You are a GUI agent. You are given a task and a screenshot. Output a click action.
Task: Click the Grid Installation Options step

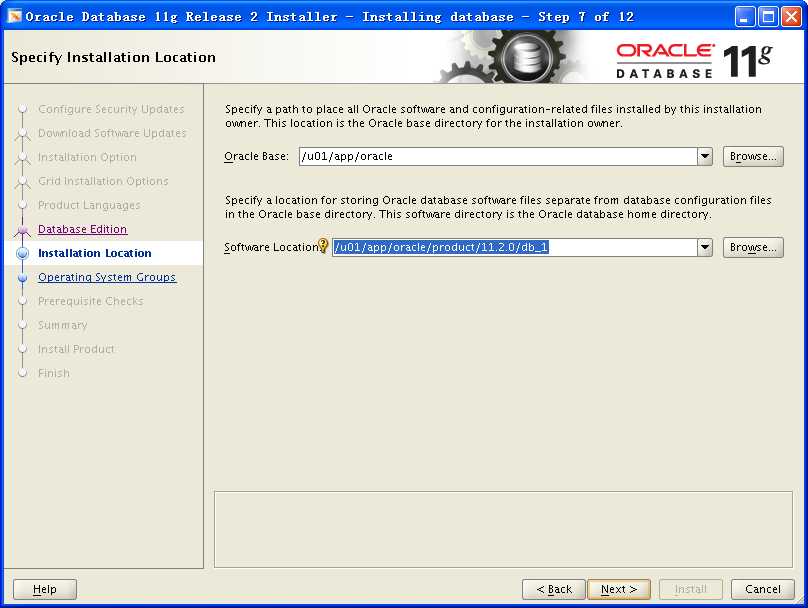click(x=103, y=181)
